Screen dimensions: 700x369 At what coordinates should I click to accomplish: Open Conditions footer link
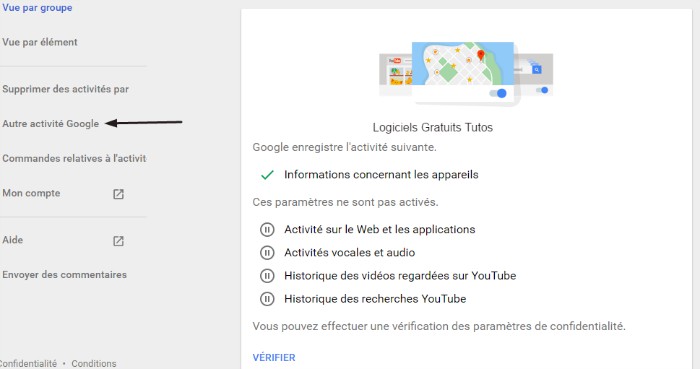tap(94, 364)
